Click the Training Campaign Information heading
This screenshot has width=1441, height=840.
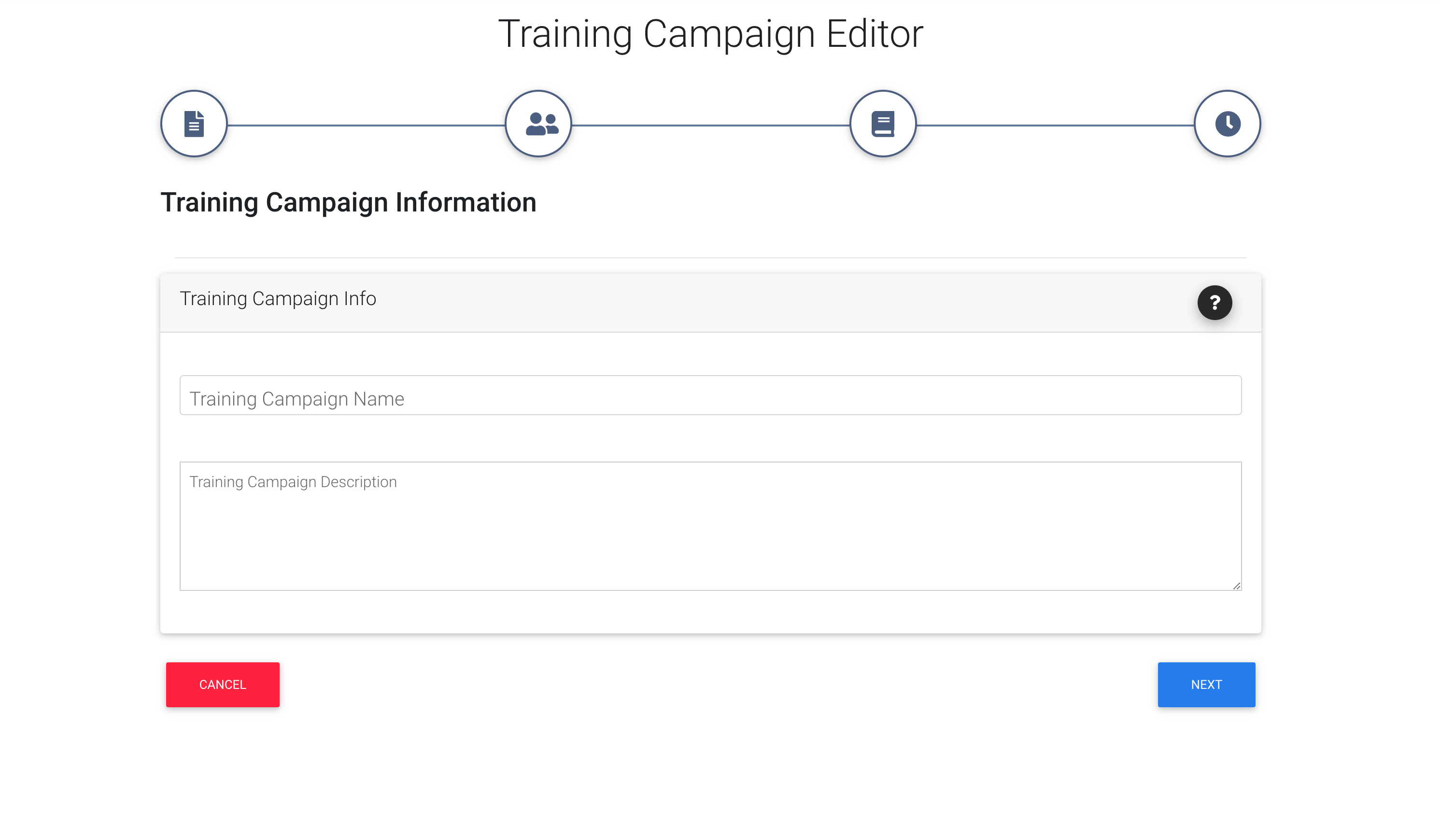click(x=349, y=203)
